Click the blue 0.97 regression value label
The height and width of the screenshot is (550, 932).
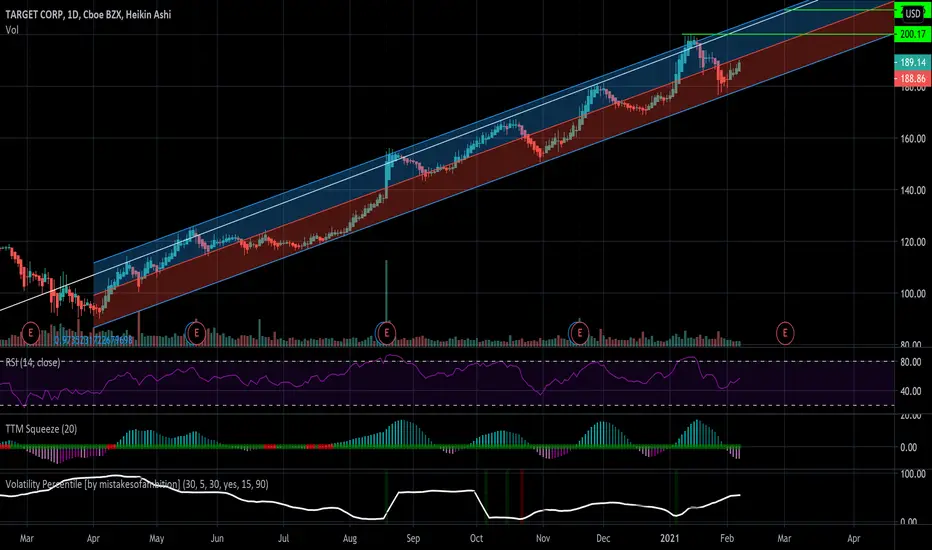[94, 340]
